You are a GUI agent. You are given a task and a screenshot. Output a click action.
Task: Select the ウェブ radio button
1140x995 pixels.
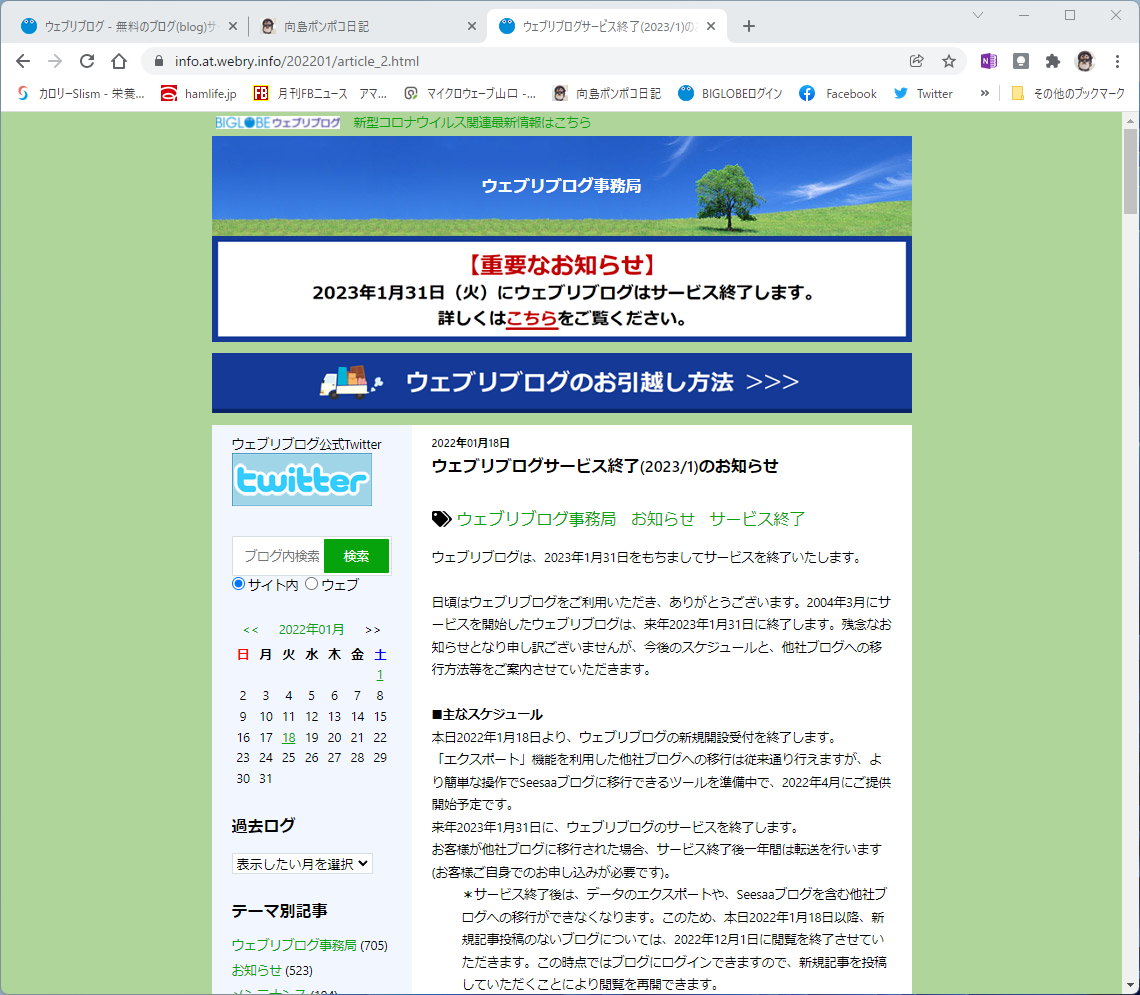[x=312, y=584]
